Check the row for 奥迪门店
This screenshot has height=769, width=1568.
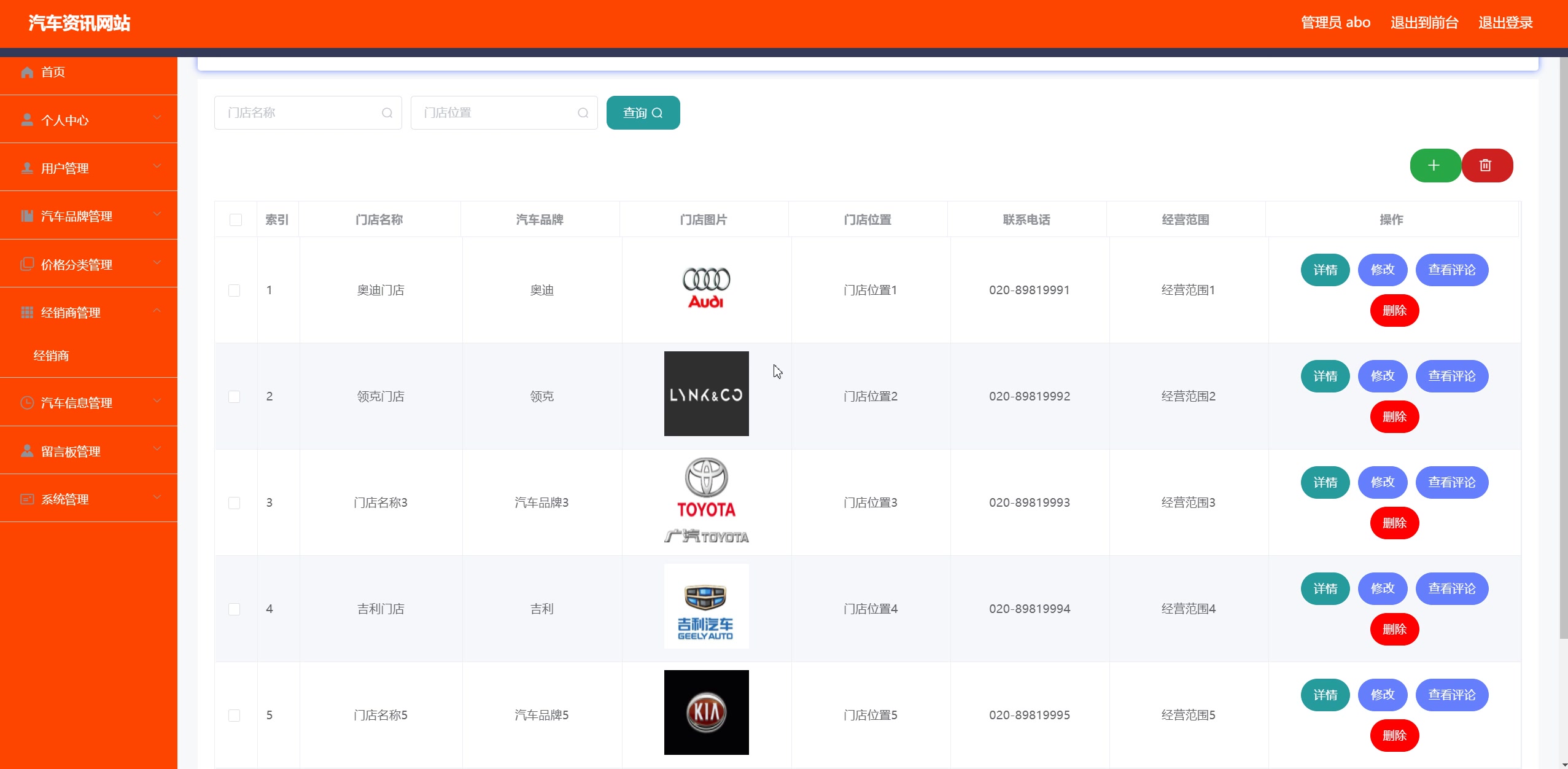(235, 291)
